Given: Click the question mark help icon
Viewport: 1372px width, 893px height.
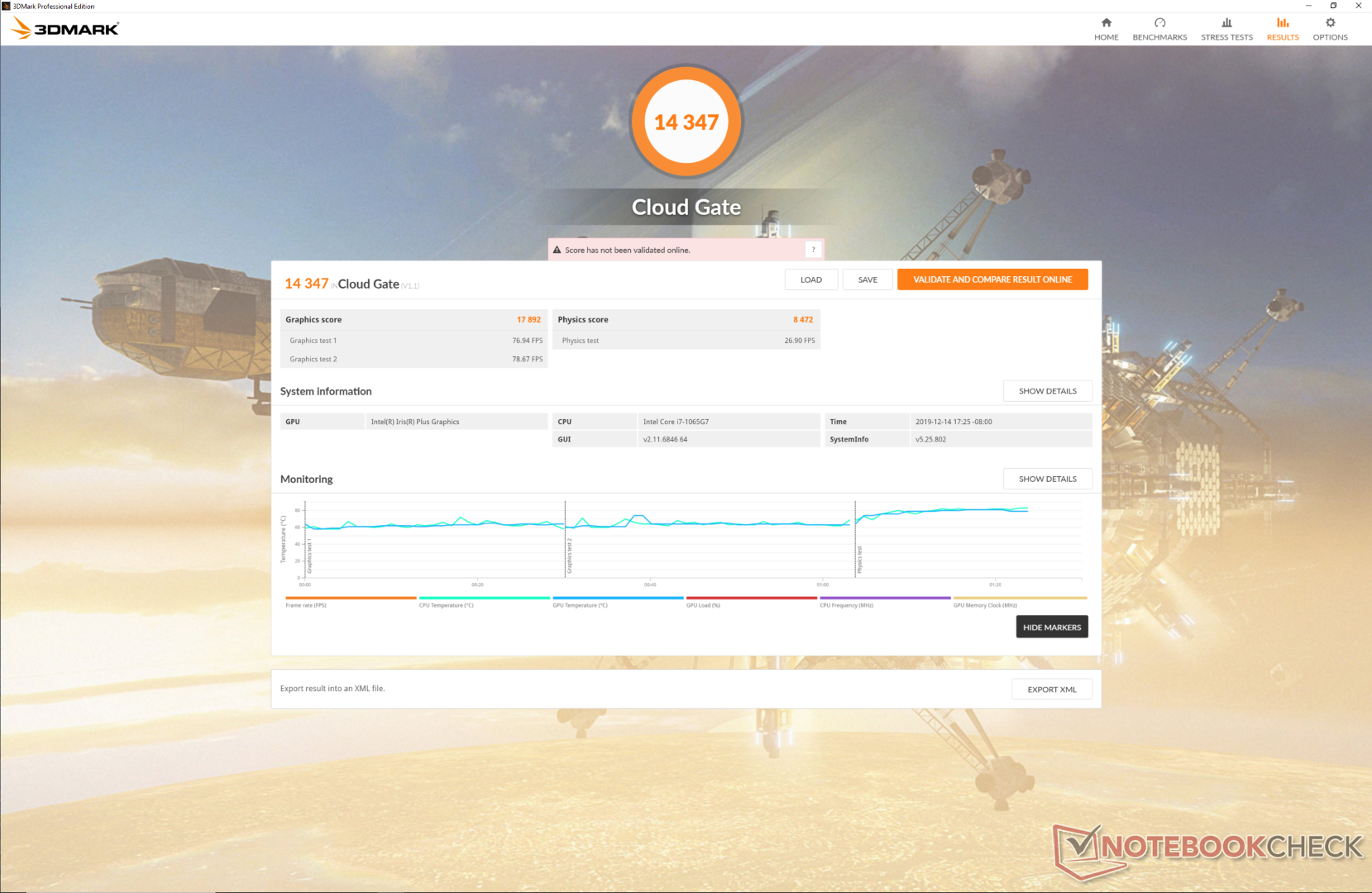Looking at the screenshot, I should [x=813, y=250].
